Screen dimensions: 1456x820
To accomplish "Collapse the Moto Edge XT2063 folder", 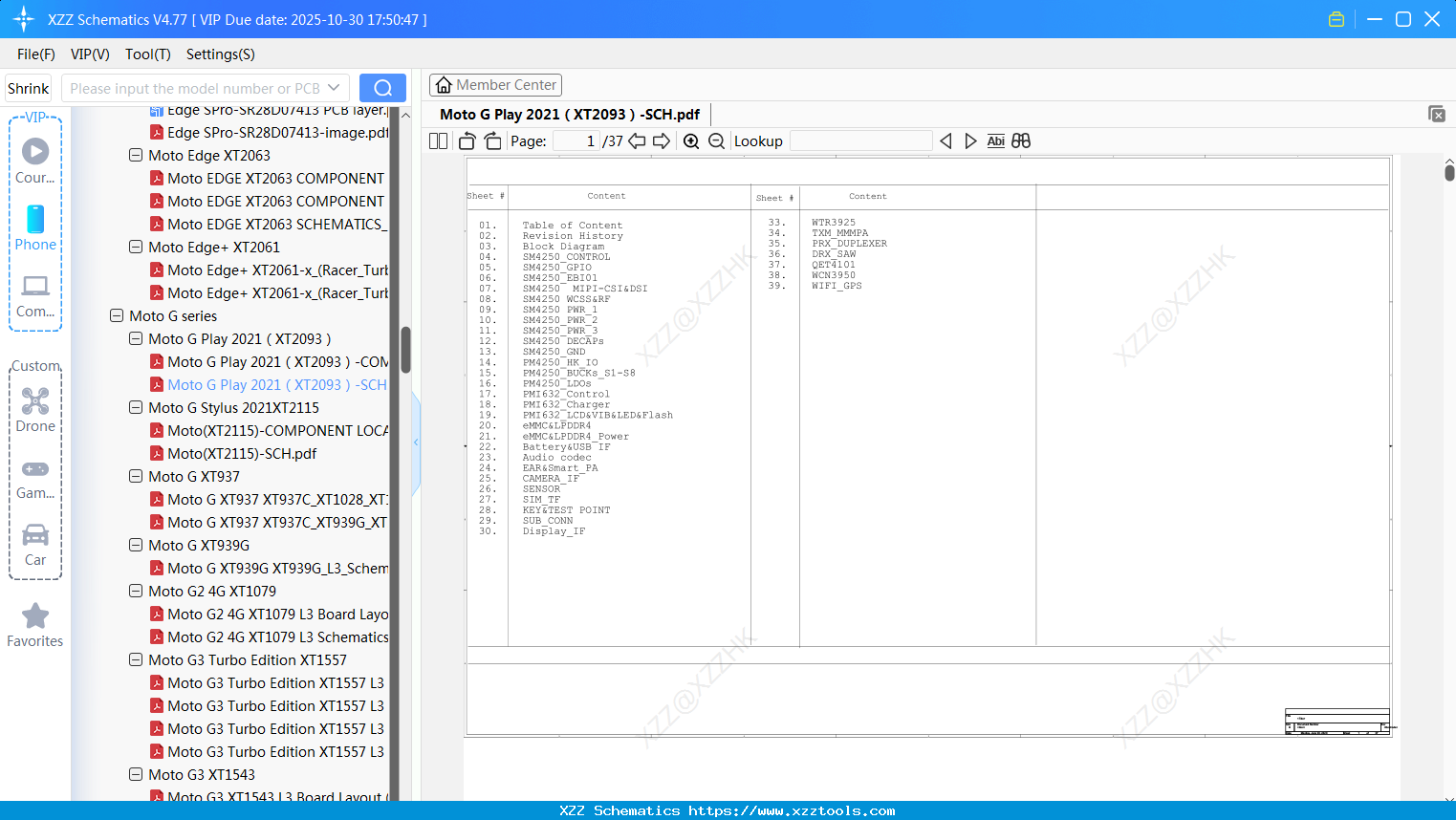I will coord(136,155).
